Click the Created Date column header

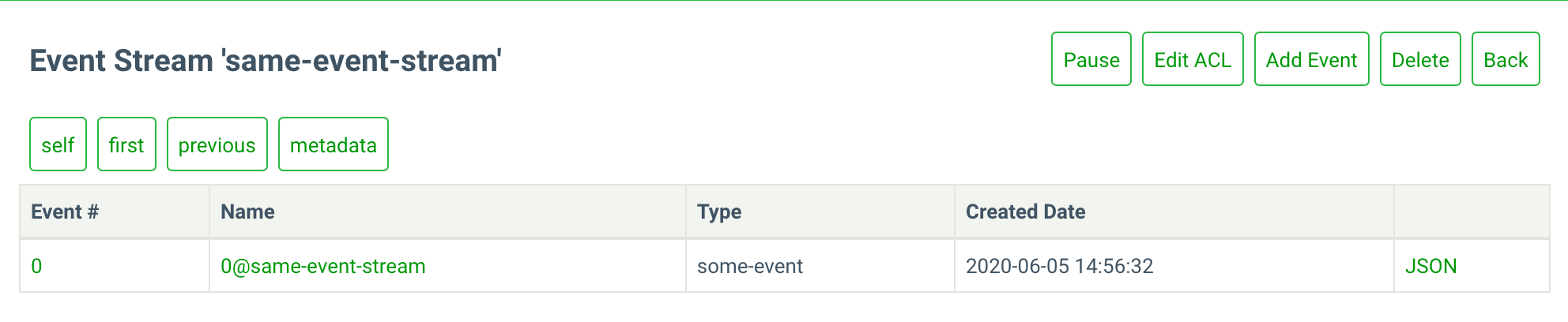coord(1025,212)
